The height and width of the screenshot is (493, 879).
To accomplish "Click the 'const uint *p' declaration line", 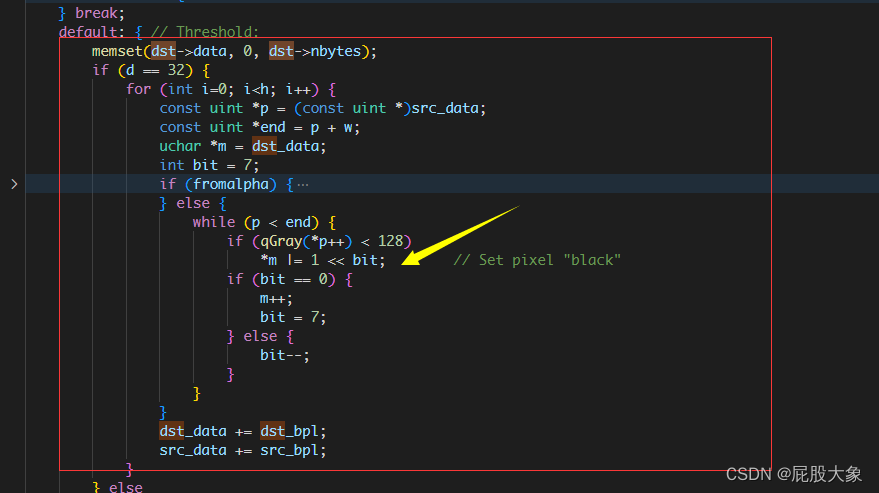I will point(322,108).
